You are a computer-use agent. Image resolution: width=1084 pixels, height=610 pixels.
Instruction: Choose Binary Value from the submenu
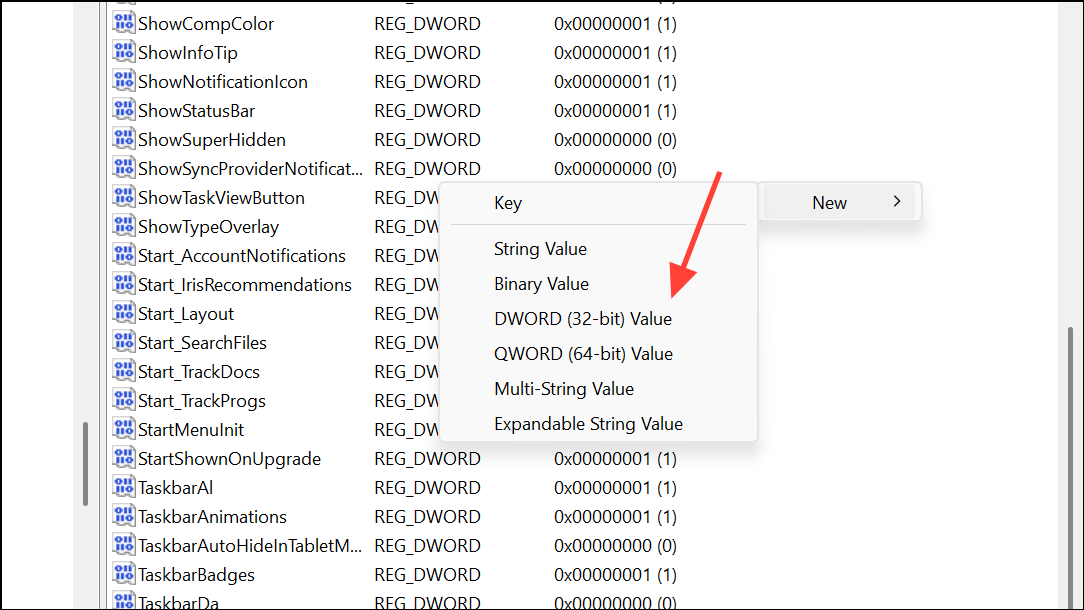pyautogui.click(x=541, y=283)
